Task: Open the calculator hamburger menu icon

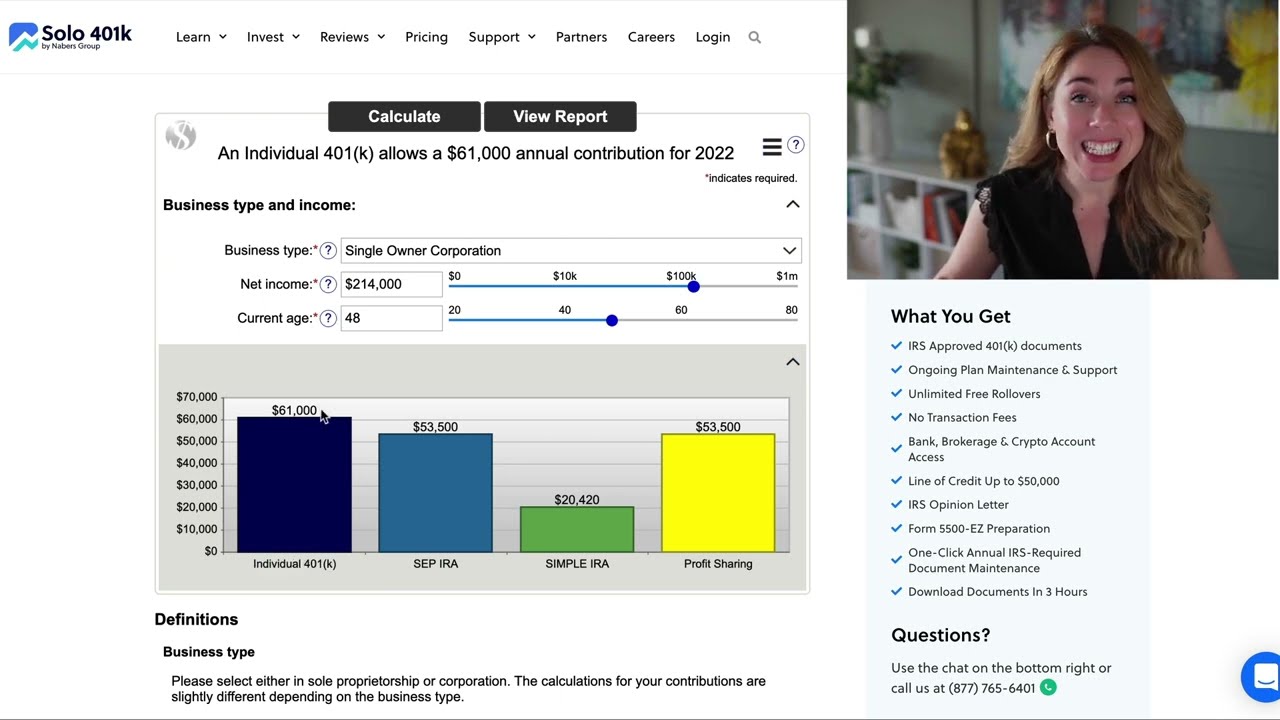Action: tap(772, 147)
